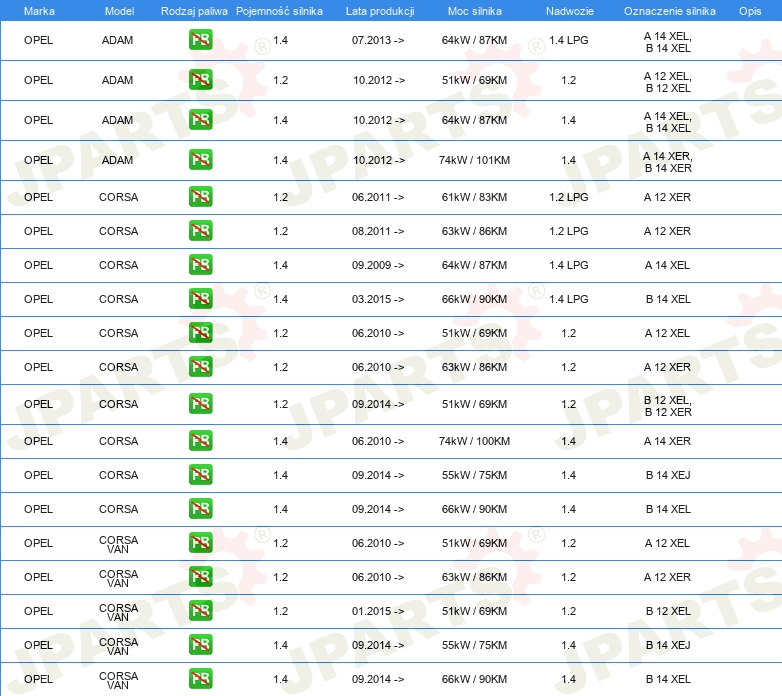The image size is (782, 696).
Task: Select 1.2 LPG cell in the CORSA 08.2011 row
Action: 569,231
